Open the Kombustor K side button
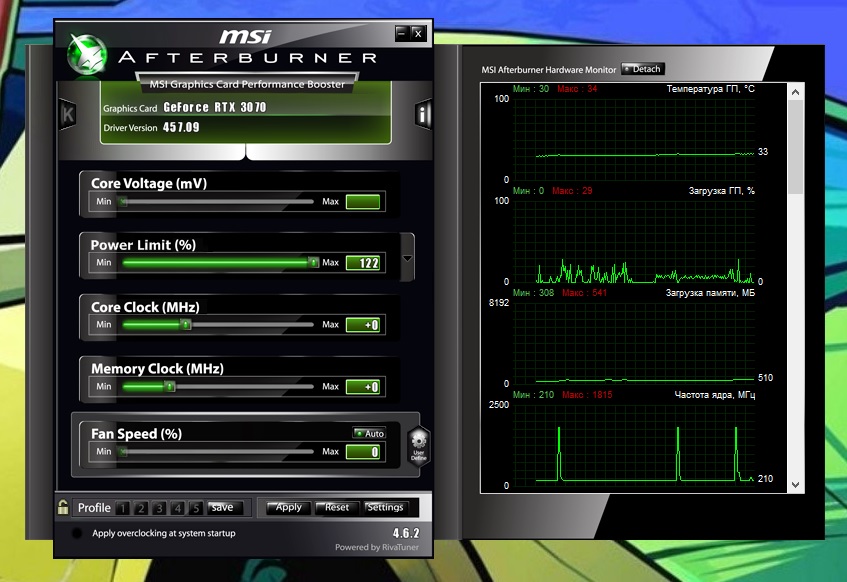The height and width of the screenshot is (582, 847). point(67,114)
